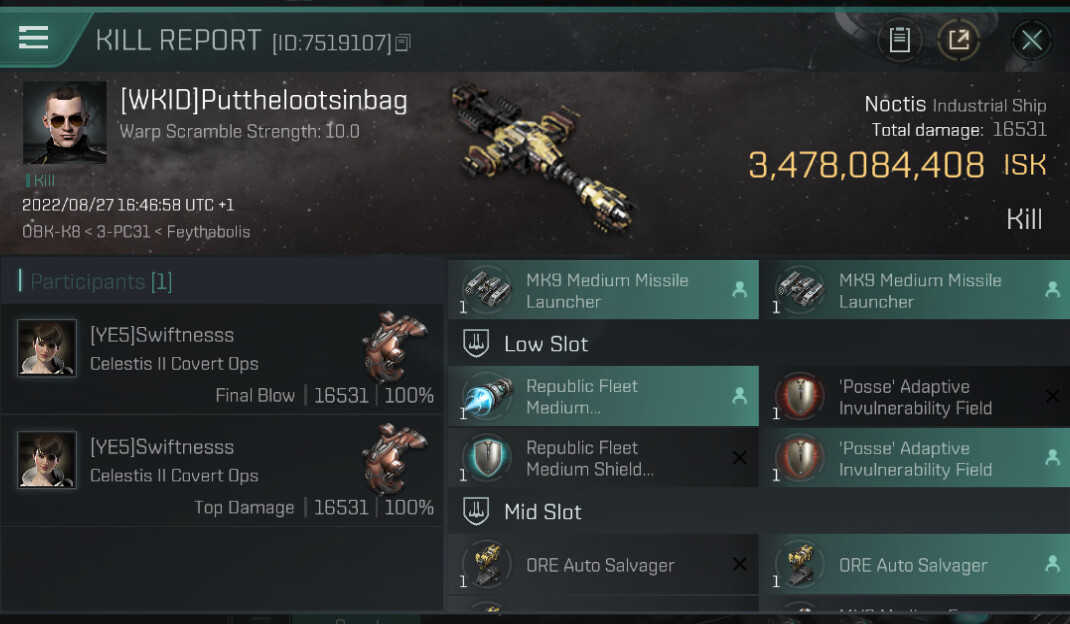Open the hamburger menu

[33, 38]
